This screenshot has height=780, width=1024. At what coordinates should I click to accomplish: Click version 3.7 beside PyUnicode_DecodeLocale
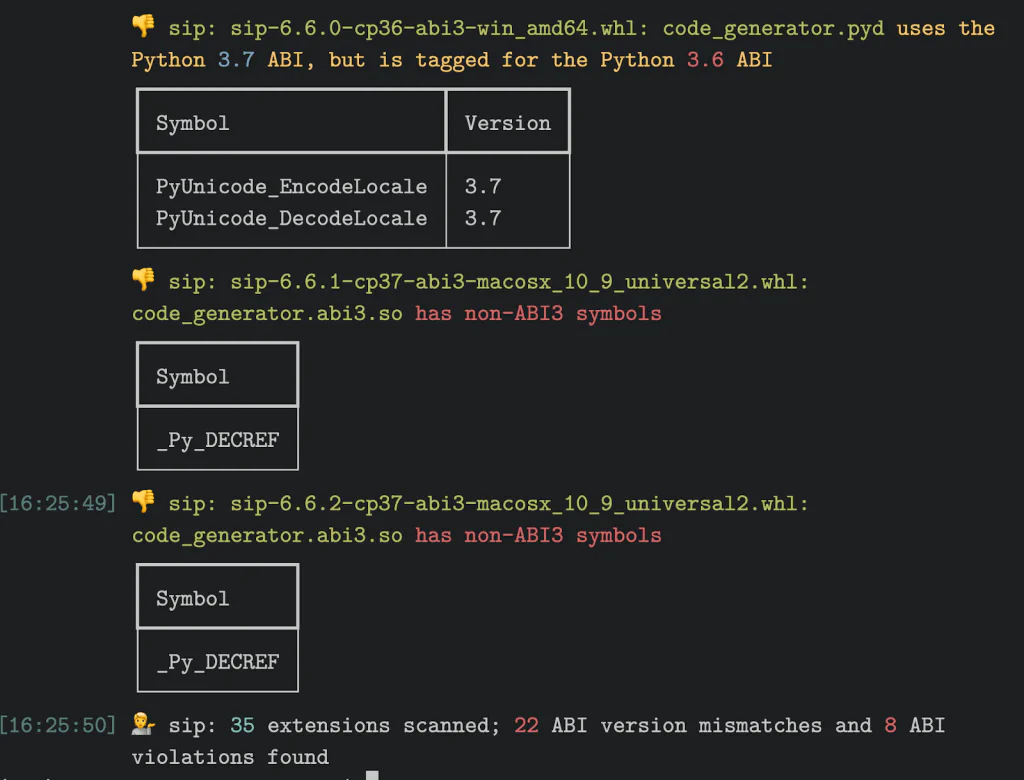pos(483,218)
